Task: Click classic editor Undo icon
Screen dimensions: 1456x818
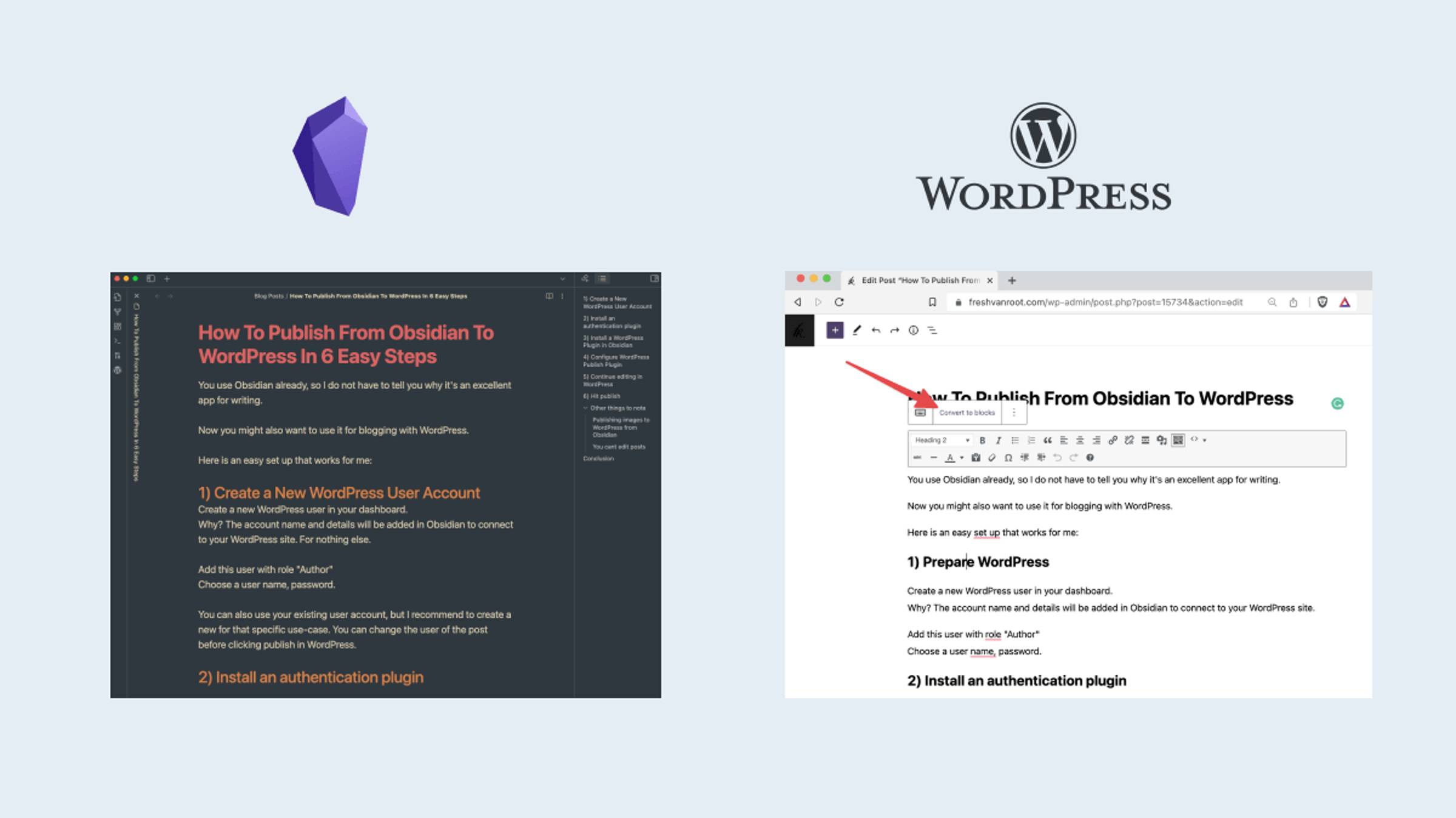Action: 1057,458
